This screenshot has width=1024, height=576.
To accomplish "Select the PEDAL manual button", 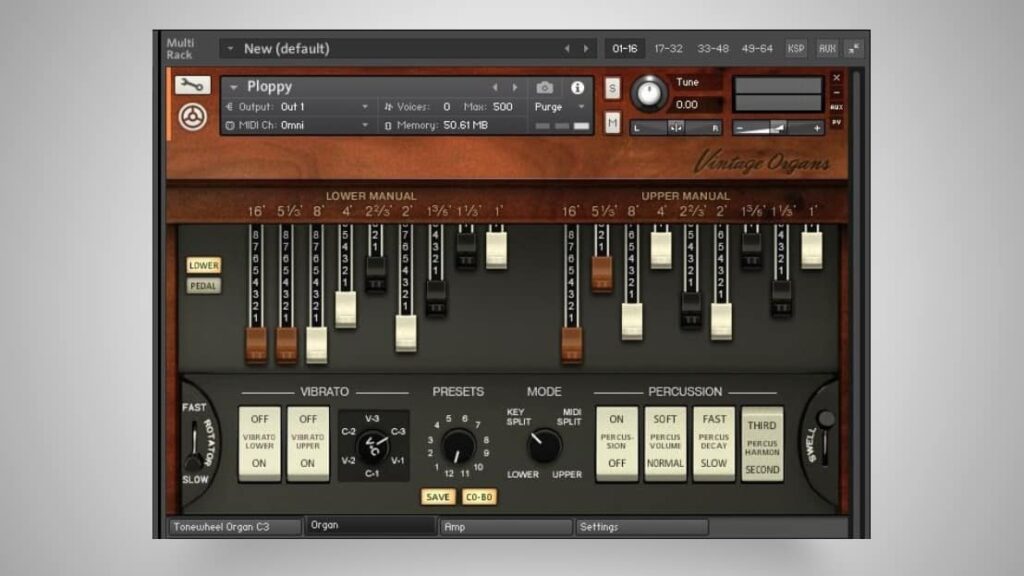I will (x=203, y=286).
